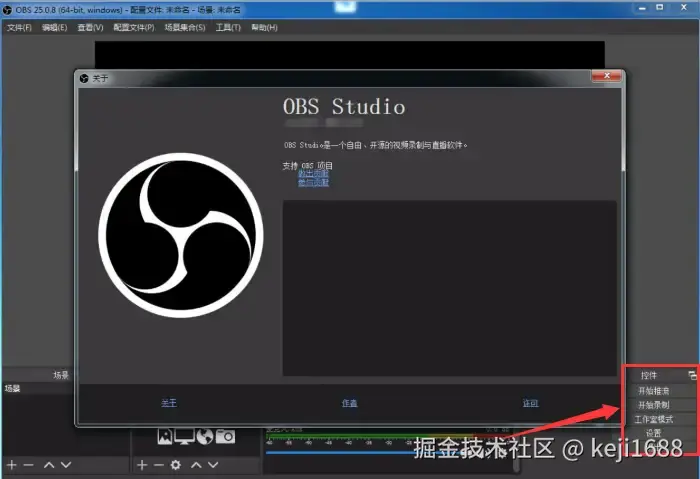Click the '支持 OBS 项目' label

click(x=308, y=166)
